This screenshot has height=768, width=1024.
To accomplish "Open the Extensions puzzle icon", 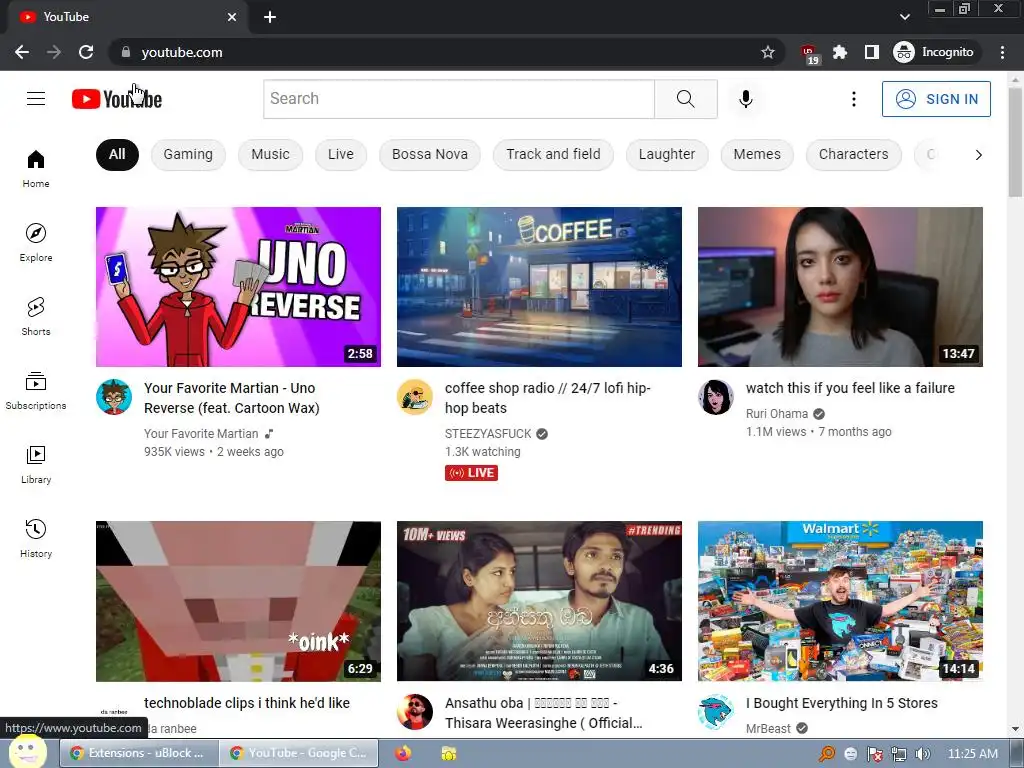I will 840,52.
